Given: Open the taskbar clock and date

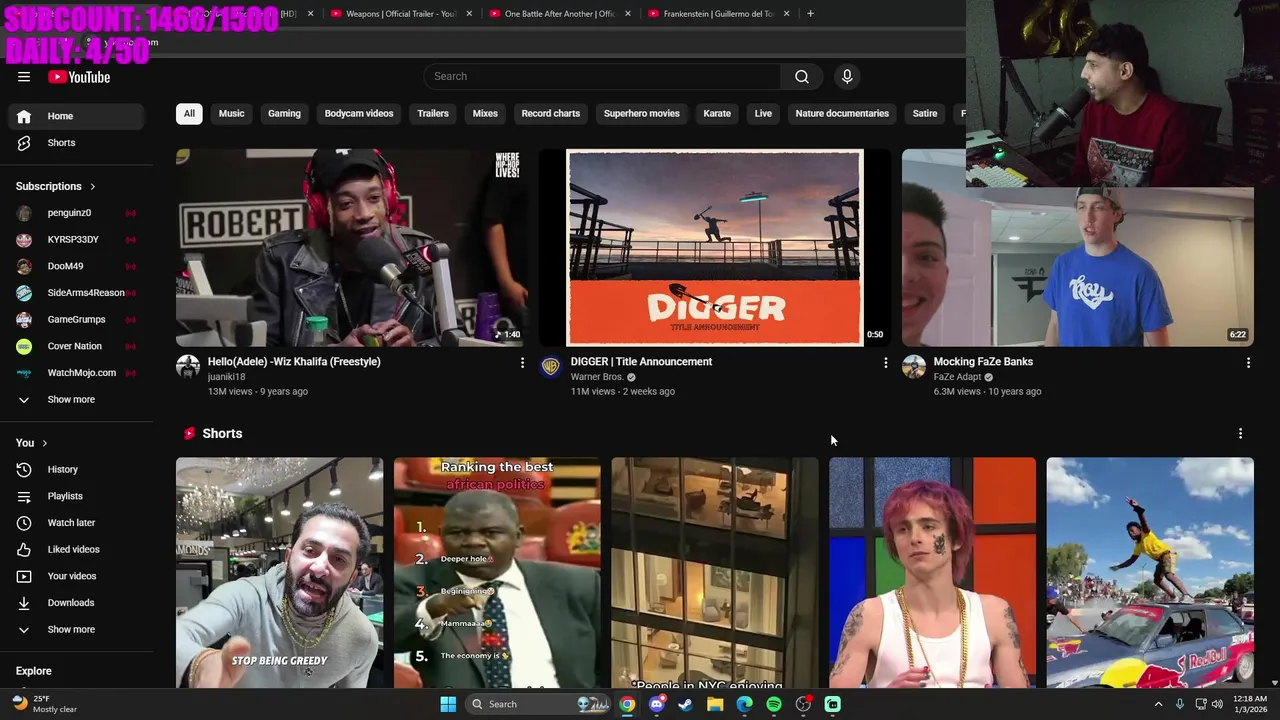Looking at the screenshot, I should (1250, 704).
